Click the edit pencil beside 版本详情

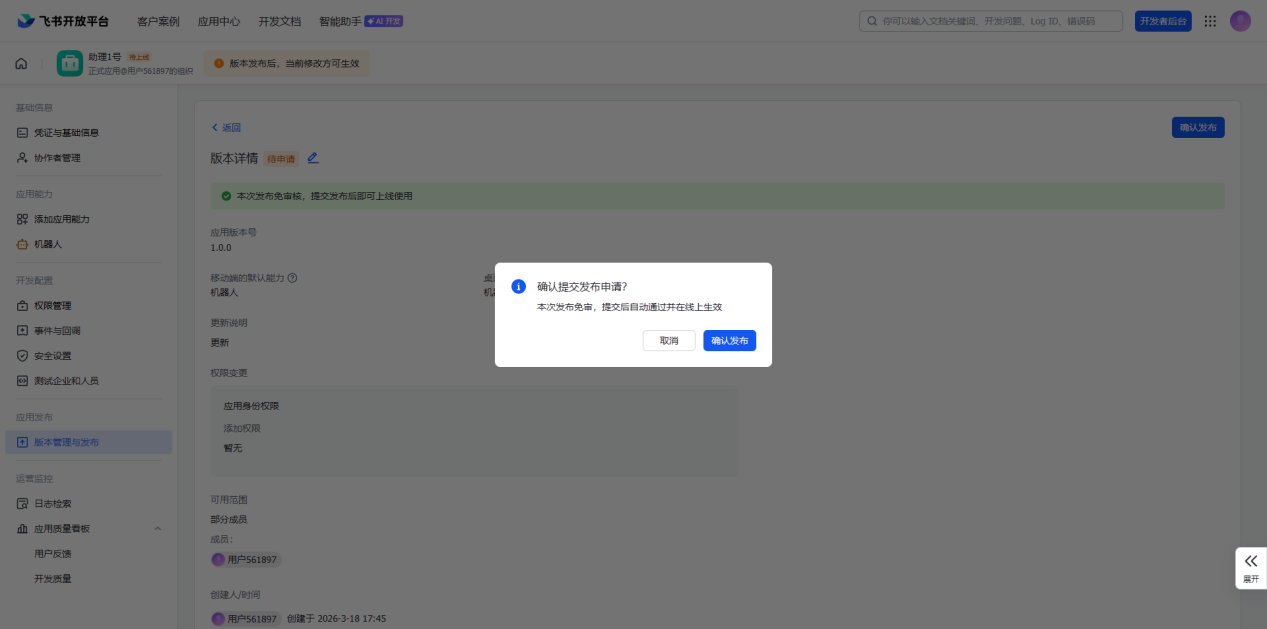(313, 158)
